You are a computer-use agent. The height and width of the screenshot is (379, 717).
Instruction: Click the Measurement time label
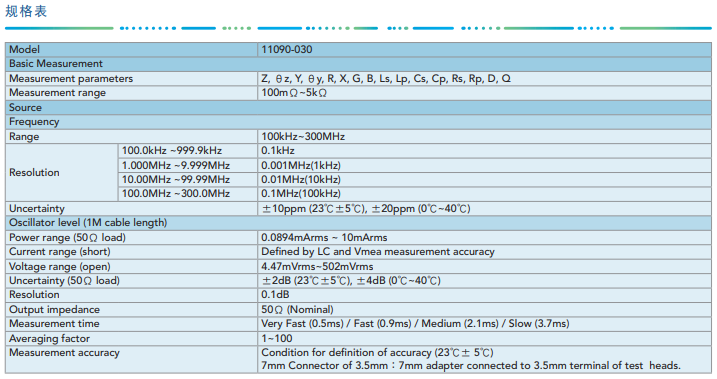[x=54, y=324]
